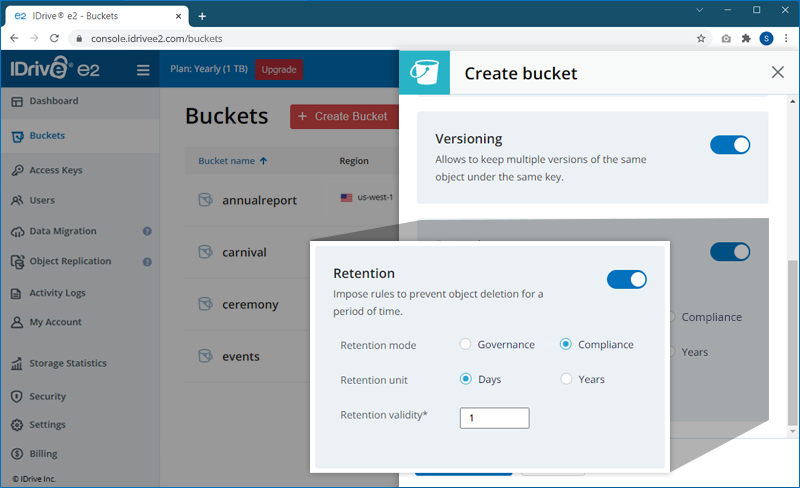Select Compliance retention mode in highlighted panel
This screenshot has width=800, height=488.
point(566,344)
